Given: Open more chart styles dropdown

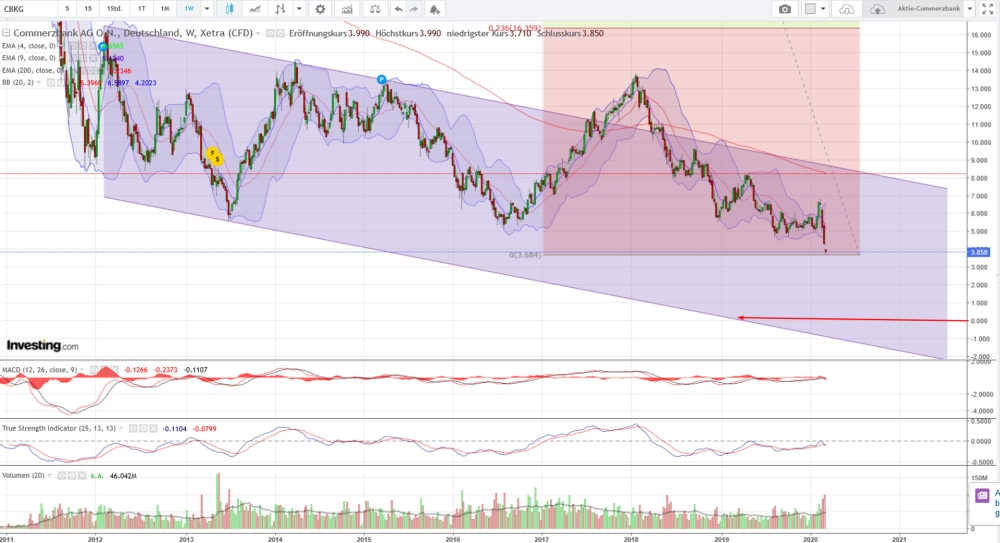Looking at the screenshot, I should point(298,9).
